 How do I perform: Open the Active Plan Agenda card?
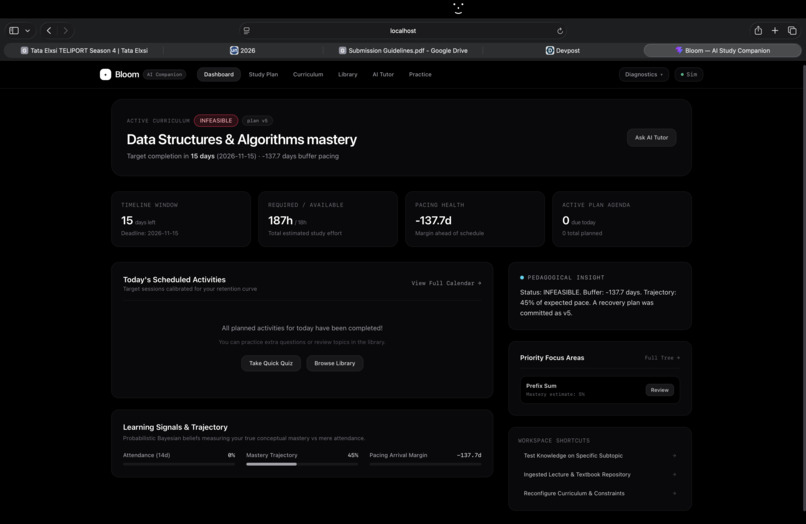click(x=622, y=219)
